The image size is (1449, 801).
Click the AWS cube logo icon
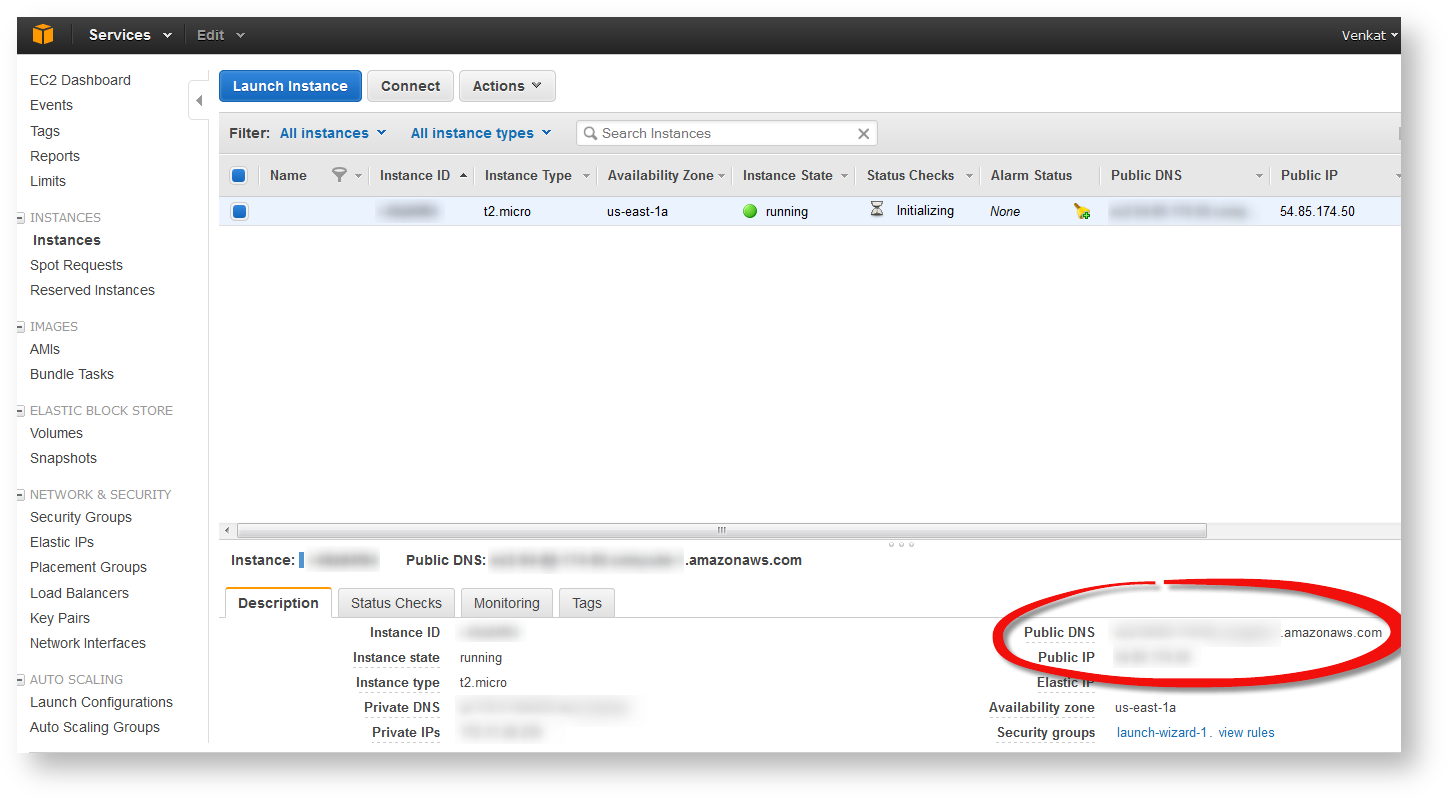[41, 34]
